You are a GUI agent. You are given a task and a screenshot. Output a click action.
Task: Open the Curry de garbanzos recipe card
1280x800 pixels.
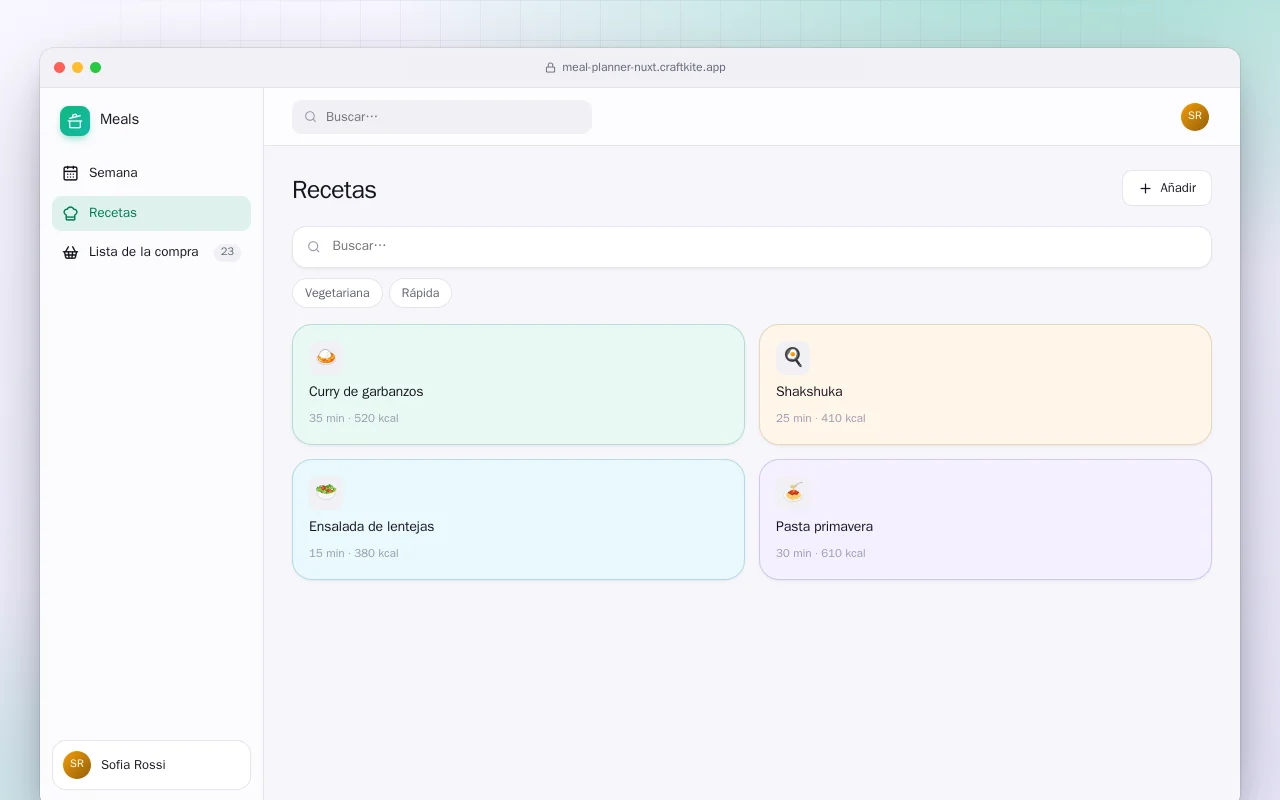click(x=518, y=384)
